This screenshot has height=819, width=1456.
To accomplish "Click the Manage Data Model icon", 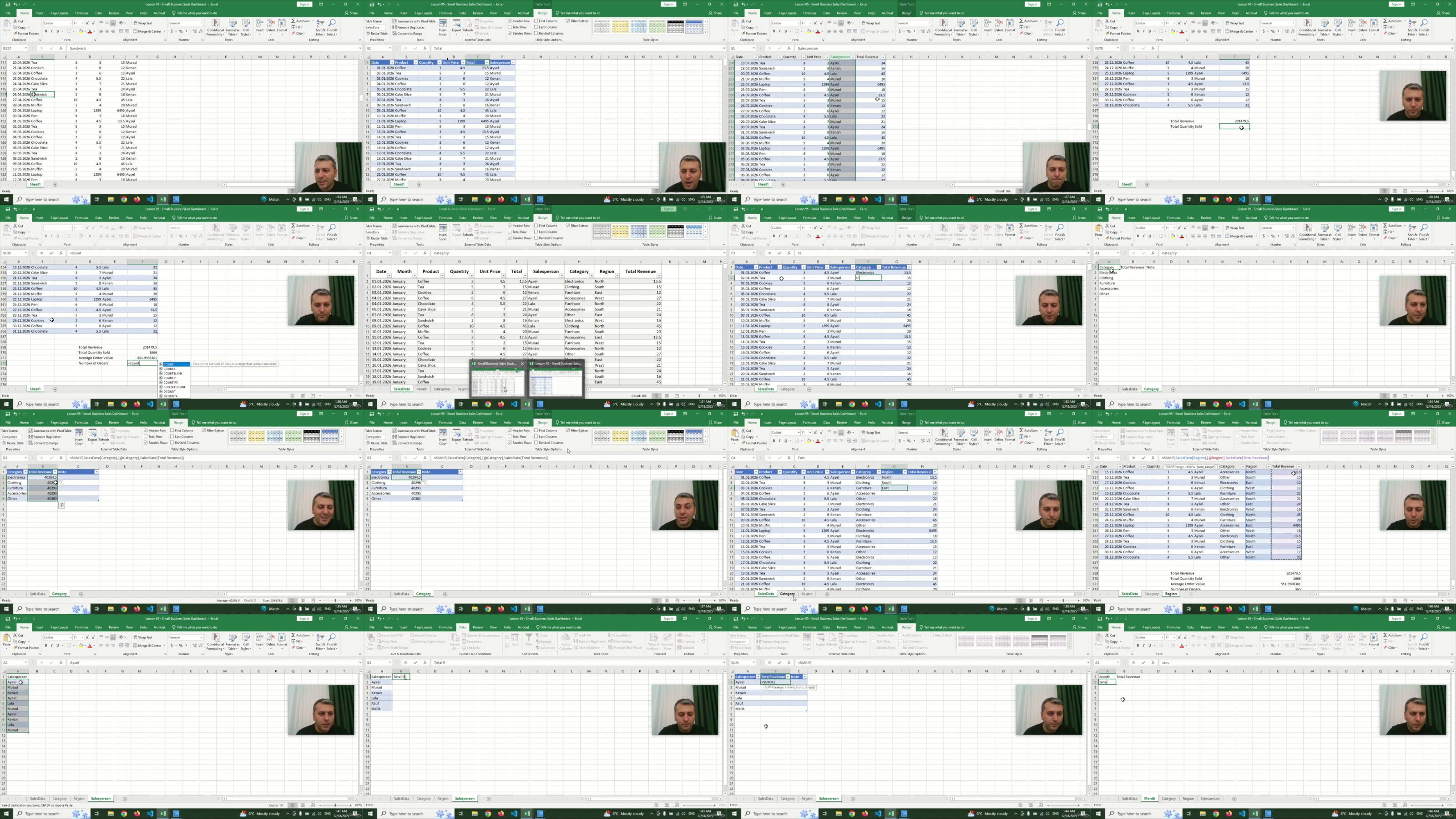I will [x=611, y=648].
